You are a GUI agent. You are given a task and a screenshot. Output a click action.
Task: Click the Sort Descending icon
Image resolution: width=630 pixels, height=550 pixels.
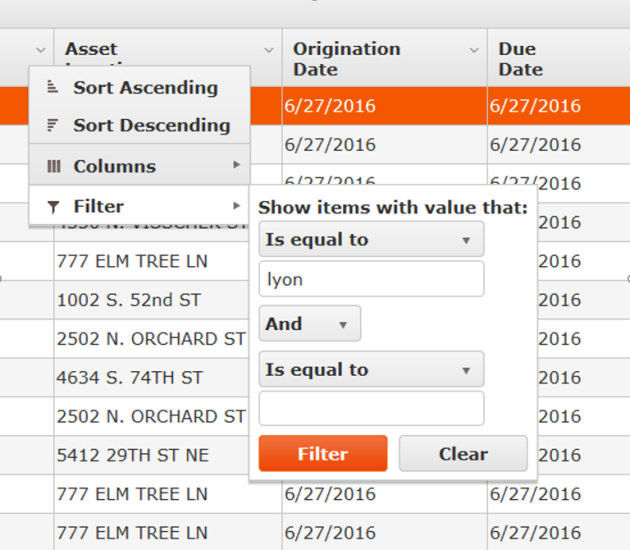[53, 126]
